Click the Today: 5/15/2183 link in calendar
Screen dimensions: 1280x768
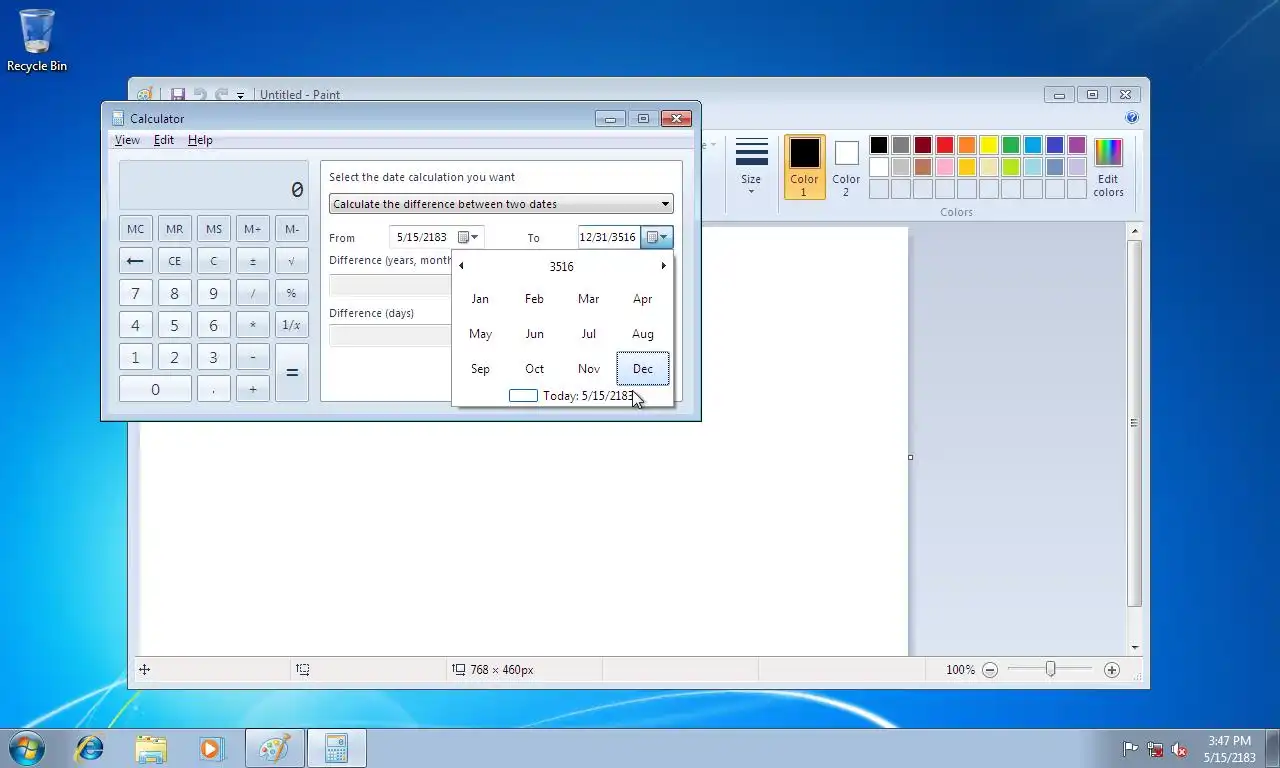pos(573,396)
